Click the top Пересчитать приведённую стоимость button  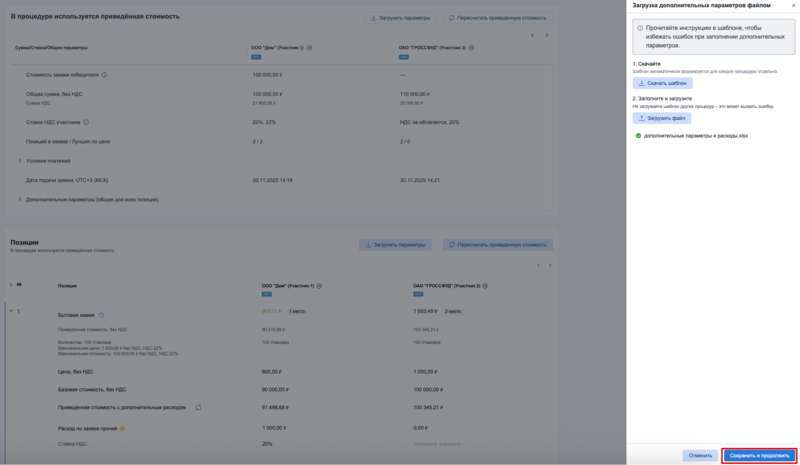497,18
